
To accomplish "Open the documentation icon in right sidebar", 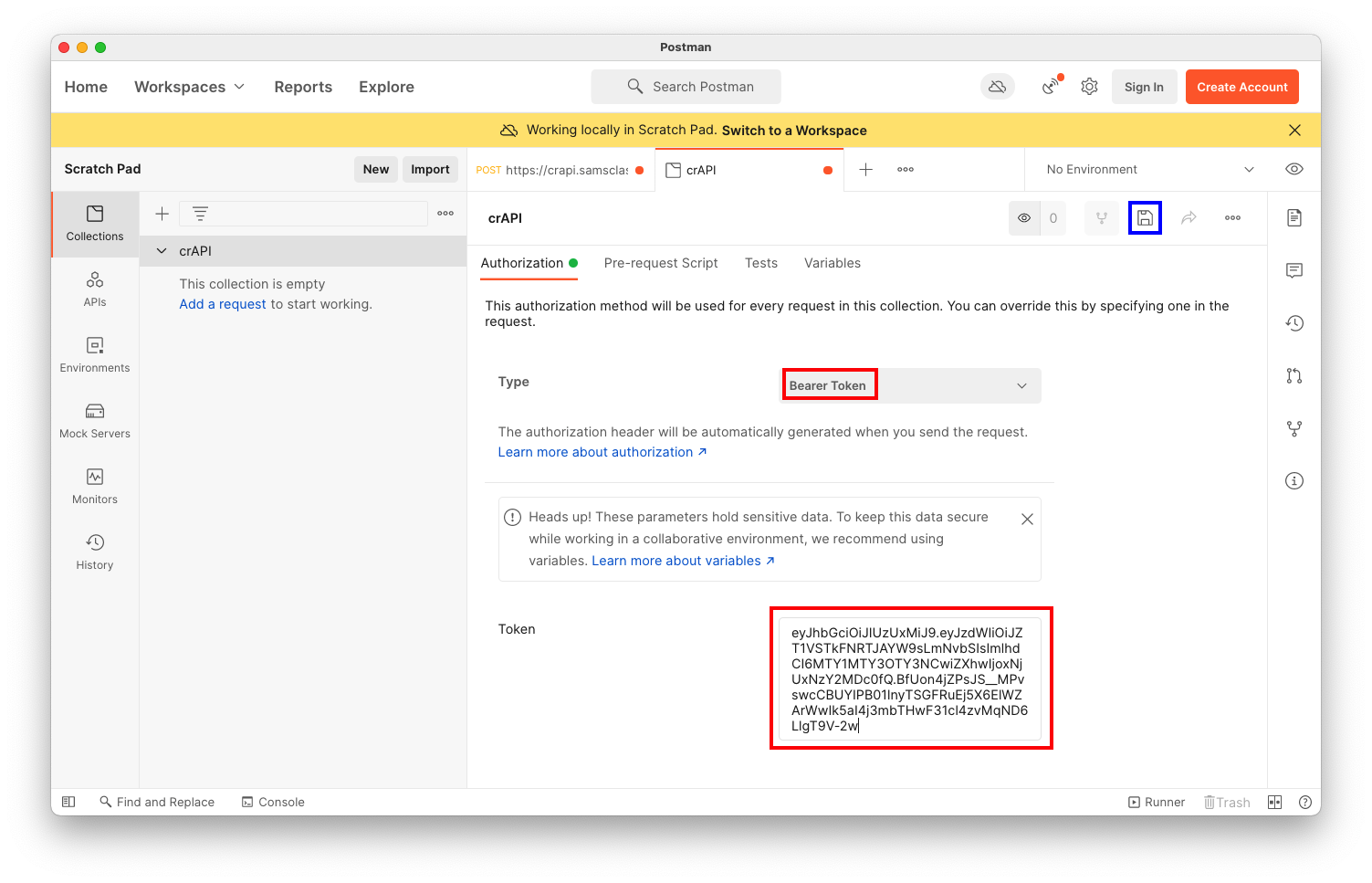I will click(x=1294, y=217).
